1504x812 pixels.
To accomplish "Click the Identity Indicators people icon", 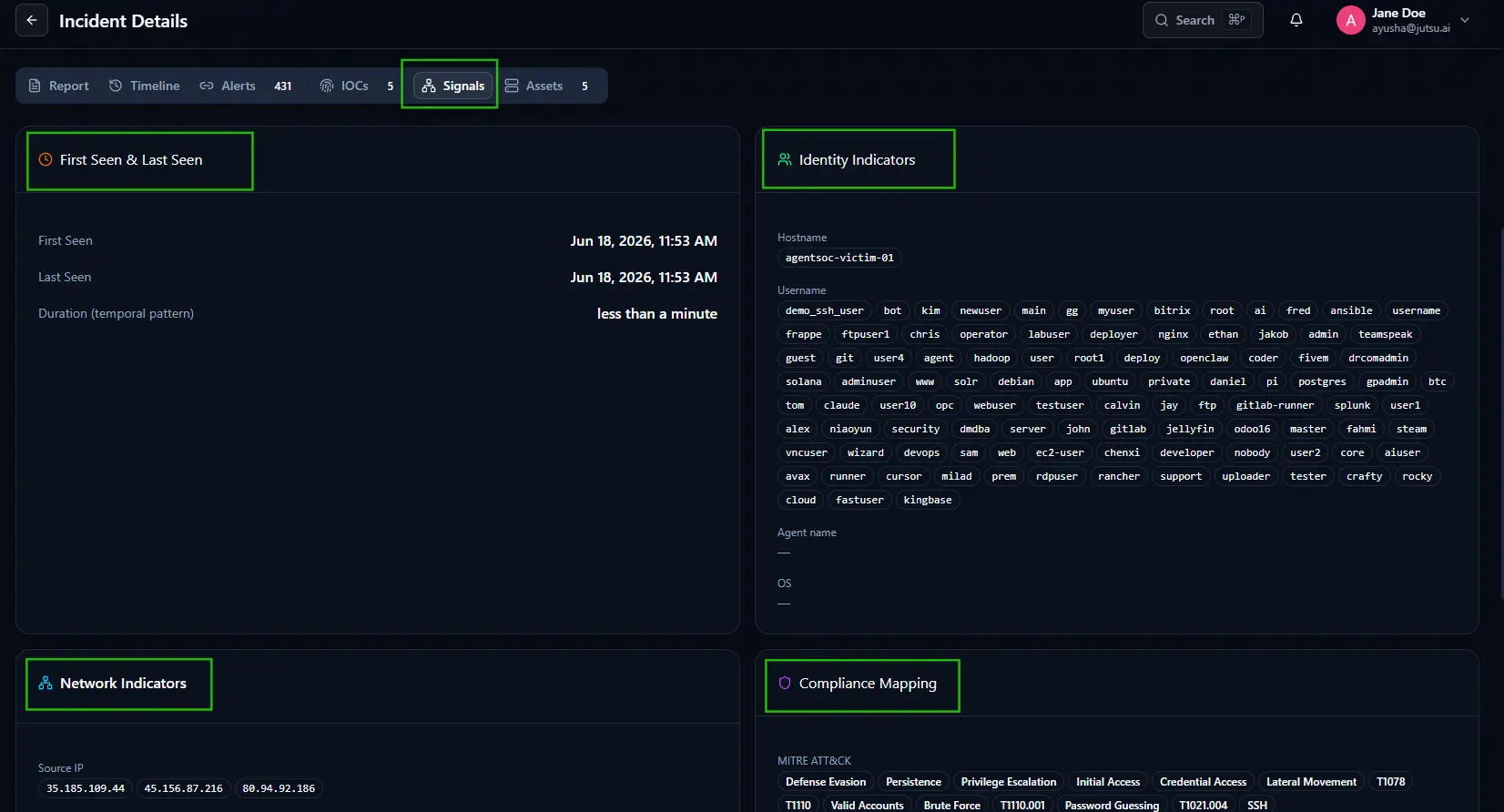I will pos(785,159).
